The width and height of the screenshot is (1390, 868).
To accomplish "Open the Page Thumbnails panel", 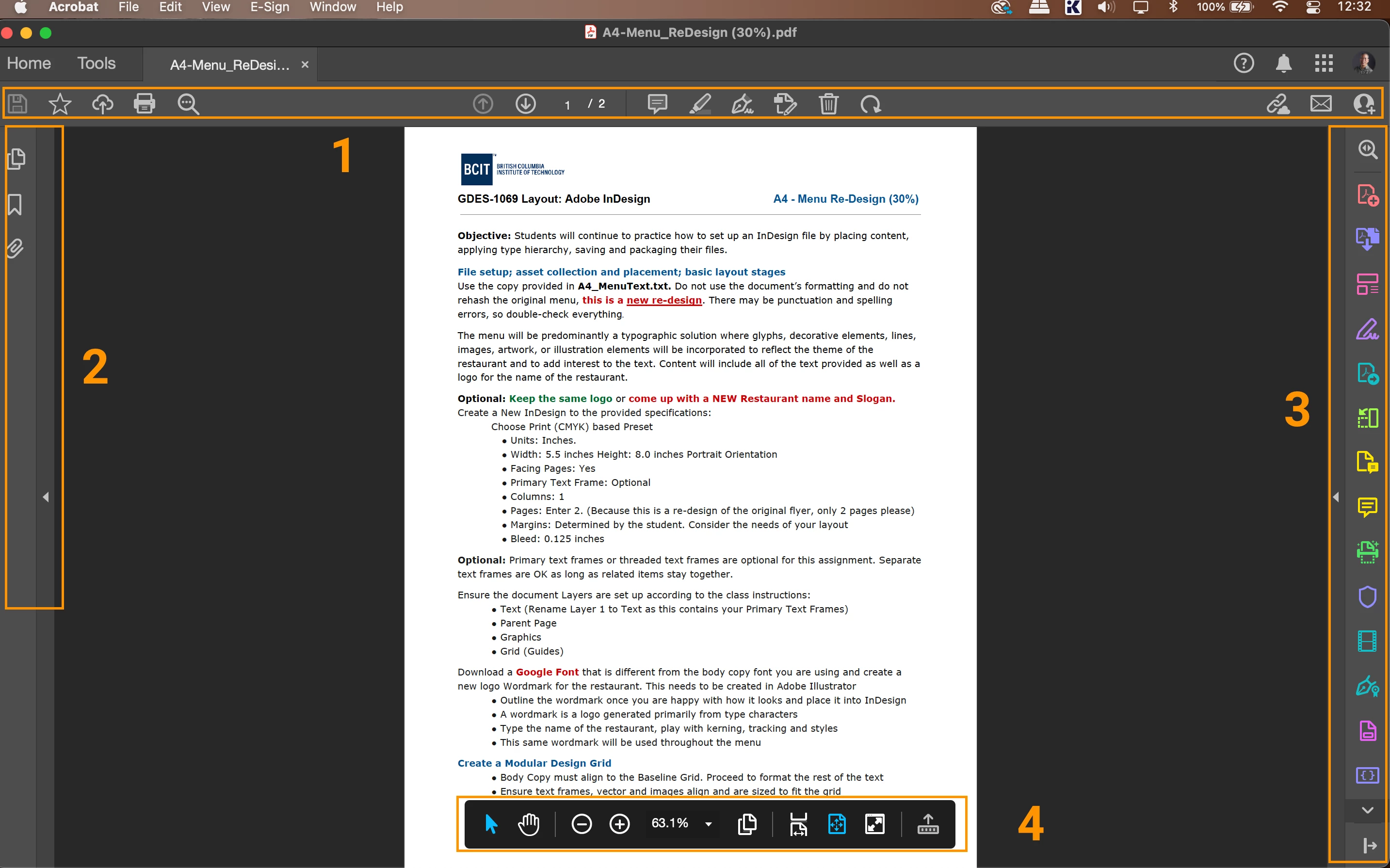I will click(16, 159).
